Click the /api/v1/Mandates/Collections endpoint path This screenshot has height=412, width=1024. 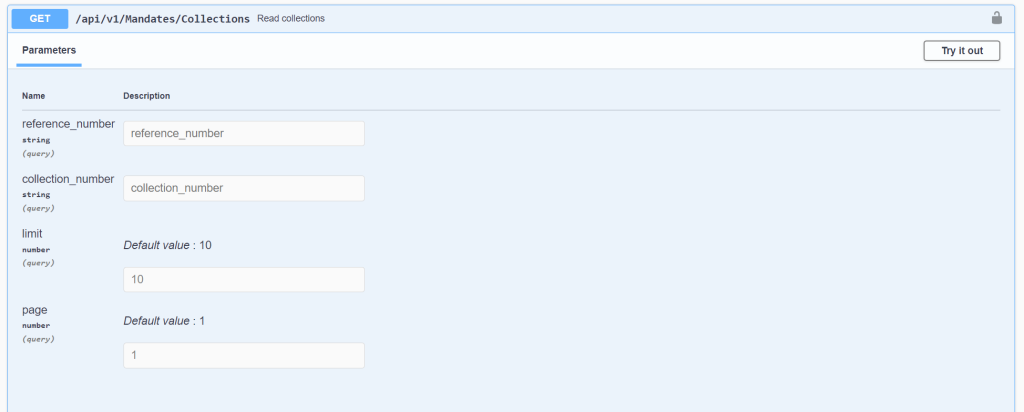[163, 18]
